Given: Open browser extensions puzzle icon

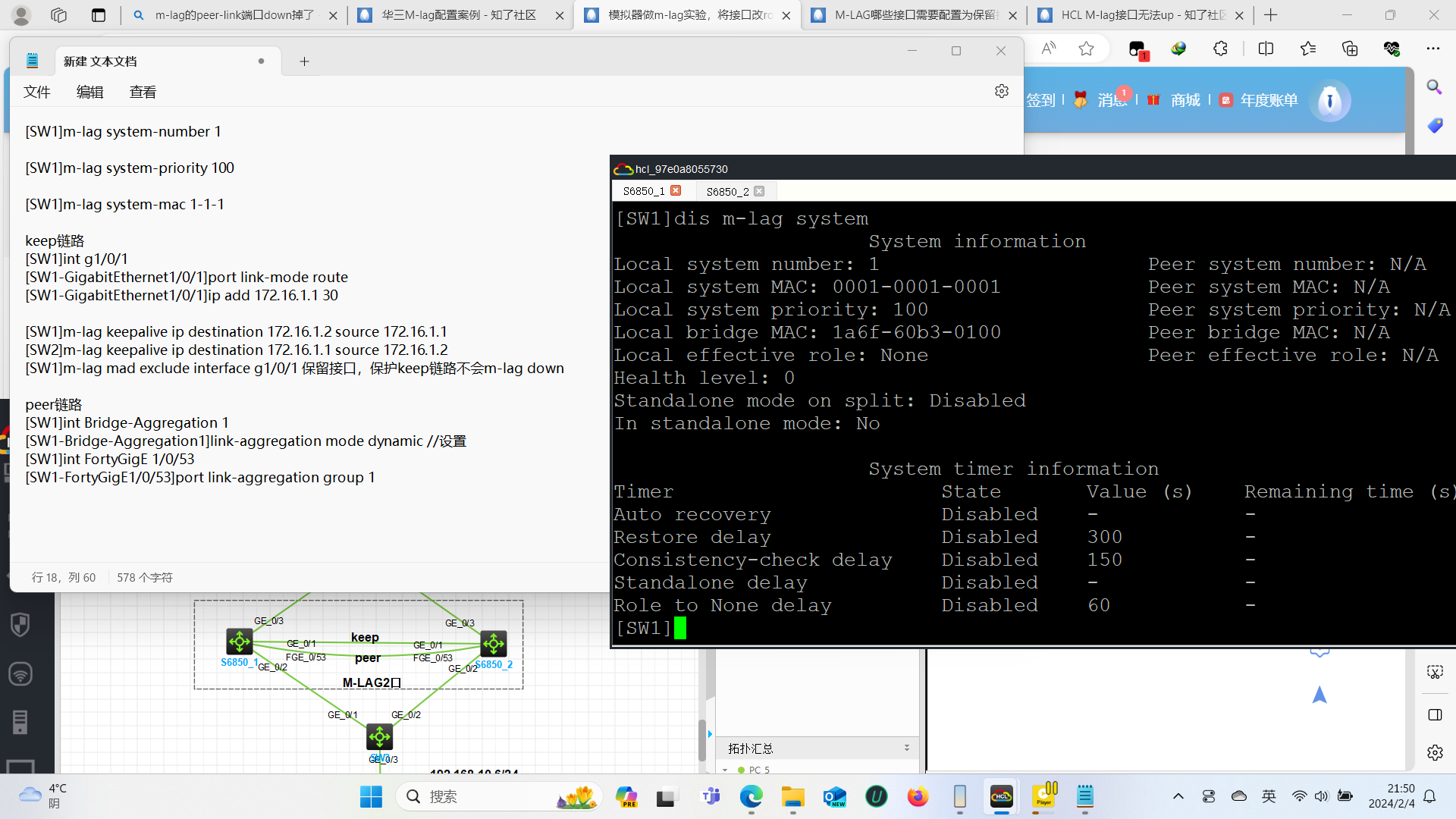Looking at the screenshot, I should [1220, 49].
